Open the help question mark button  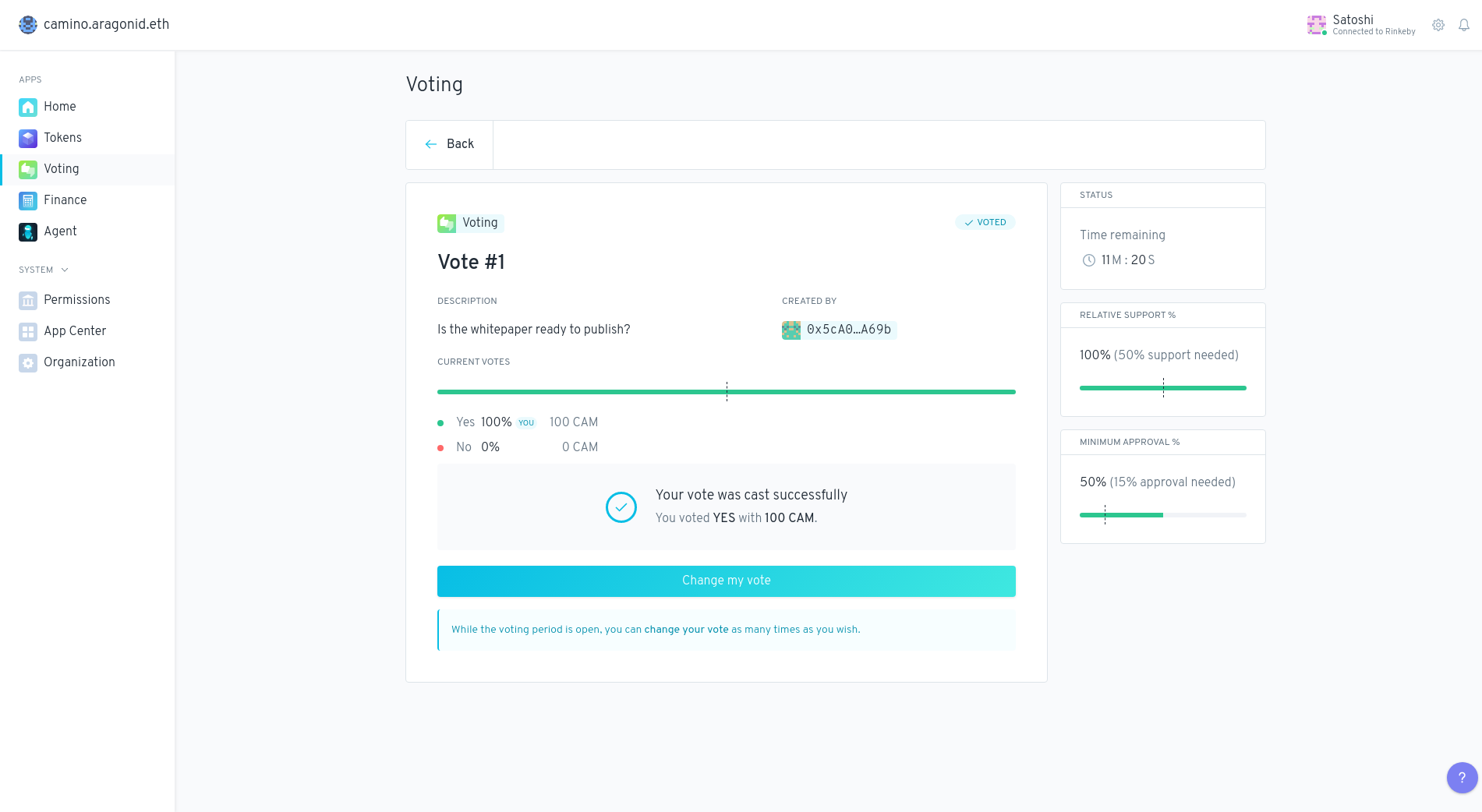tap(1462, 777)
